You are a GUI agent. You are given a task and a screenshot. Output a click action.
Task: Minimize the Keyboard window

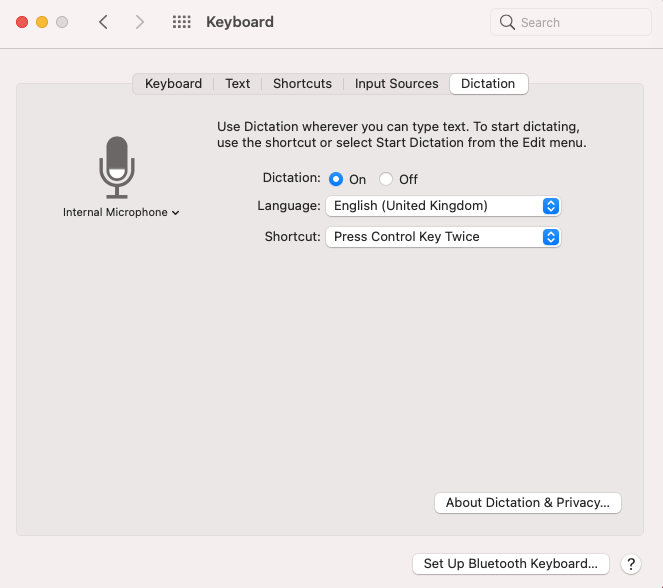42,22
